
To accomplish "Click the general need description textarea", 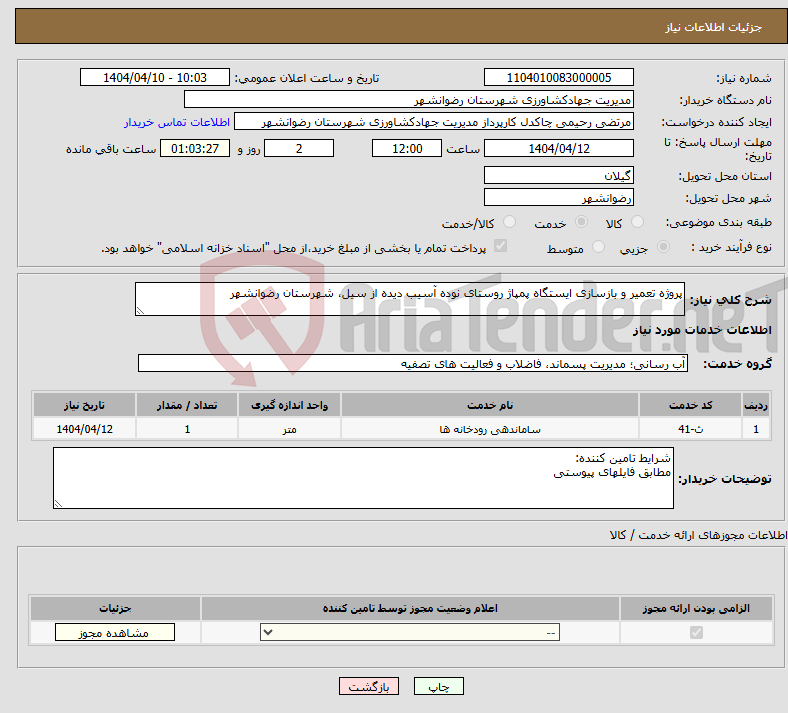I will pos(410,299).
